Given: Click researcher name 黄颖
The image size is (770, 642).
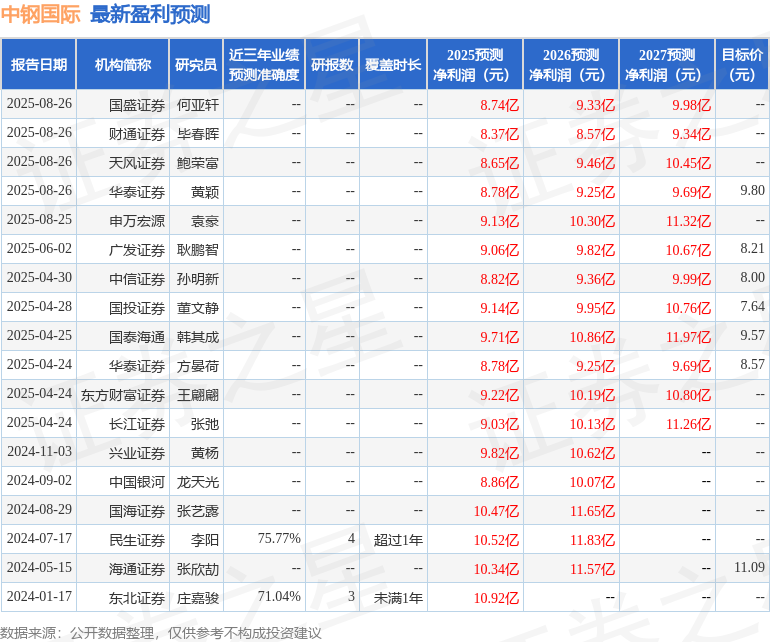Looking at the screenshot, I should pyautogui.click(x=205, y=192).
